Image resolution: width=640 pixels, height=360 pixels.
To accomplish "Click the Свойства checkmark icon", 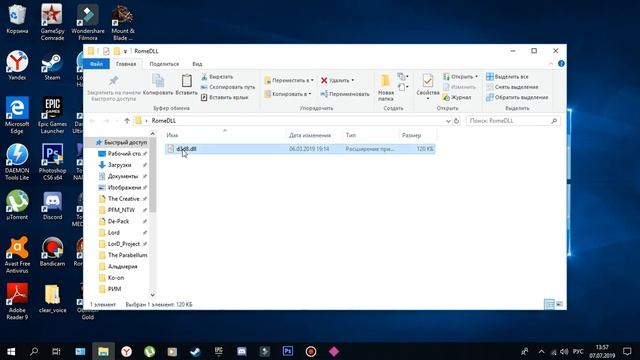I will [428, 81].
